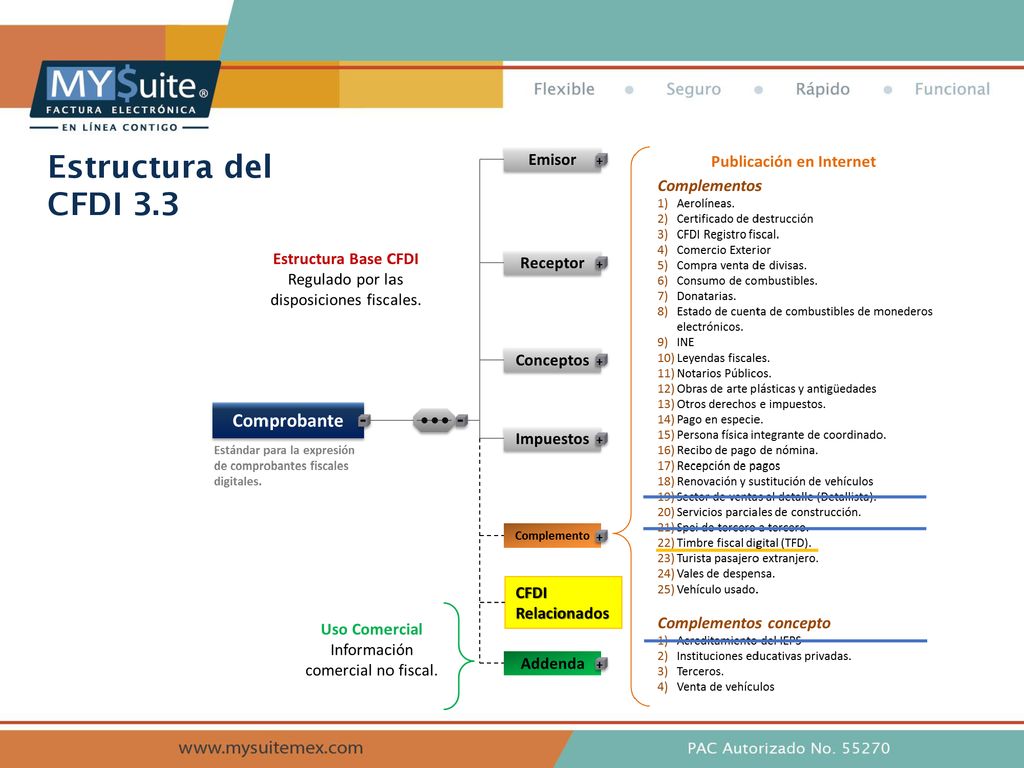
Task: Click list item 'Vales de despensa.'
Action: (x=726, y=574)
